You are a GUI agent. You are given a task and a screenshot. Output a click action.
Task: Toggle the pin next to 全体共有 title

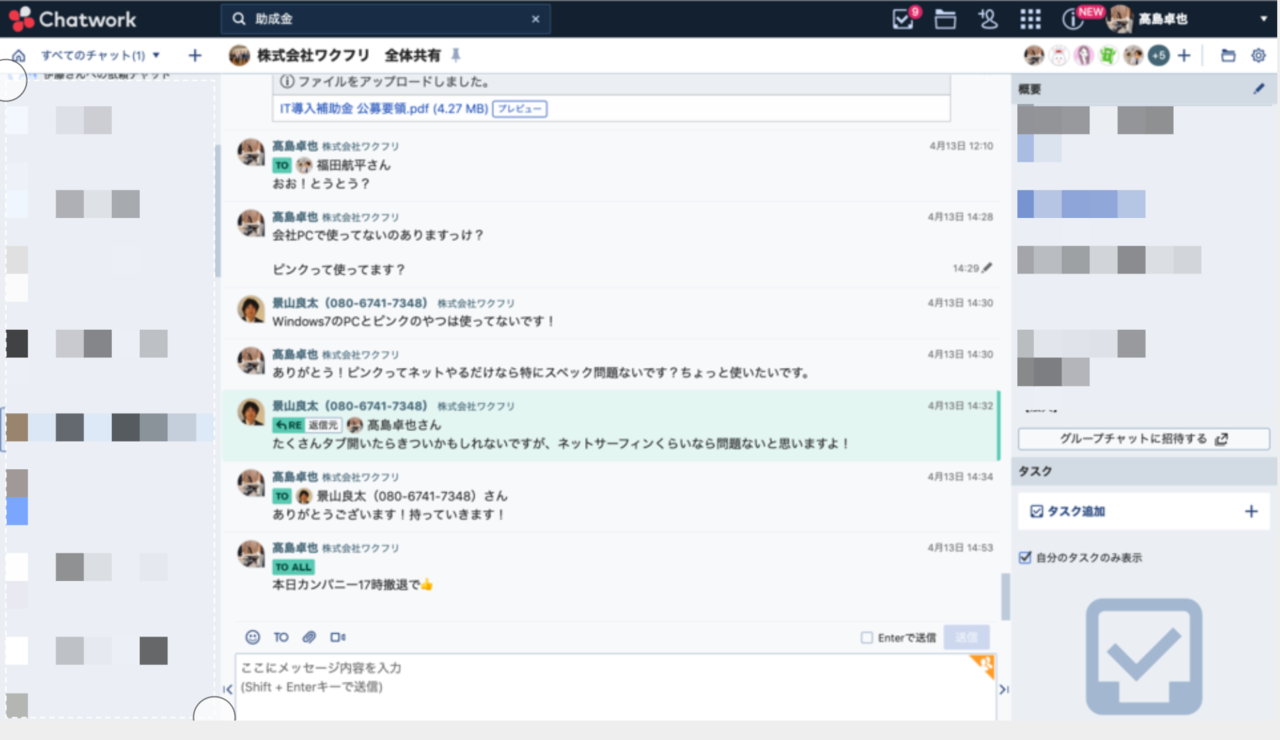456,55
